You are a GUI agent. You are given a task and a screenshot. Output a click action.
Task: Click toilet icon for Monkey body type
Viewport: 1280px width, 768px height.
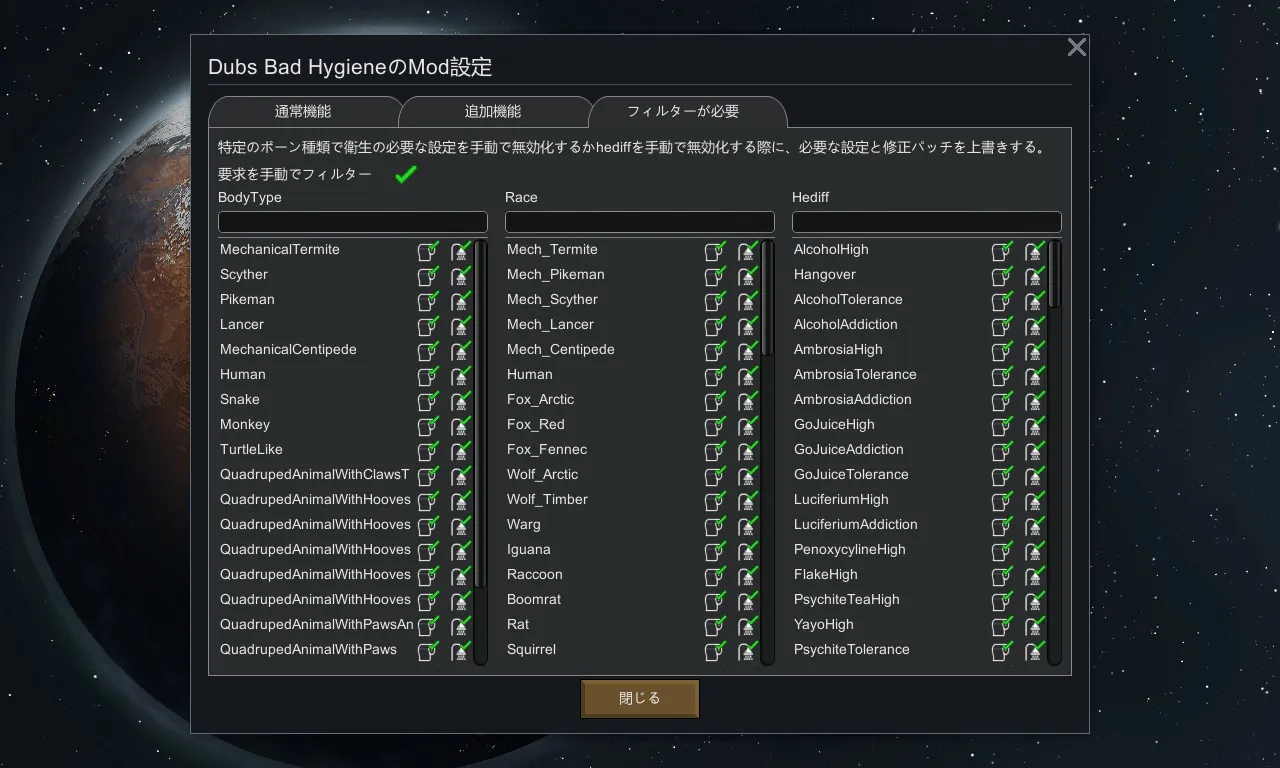click(x=428, y=426)
